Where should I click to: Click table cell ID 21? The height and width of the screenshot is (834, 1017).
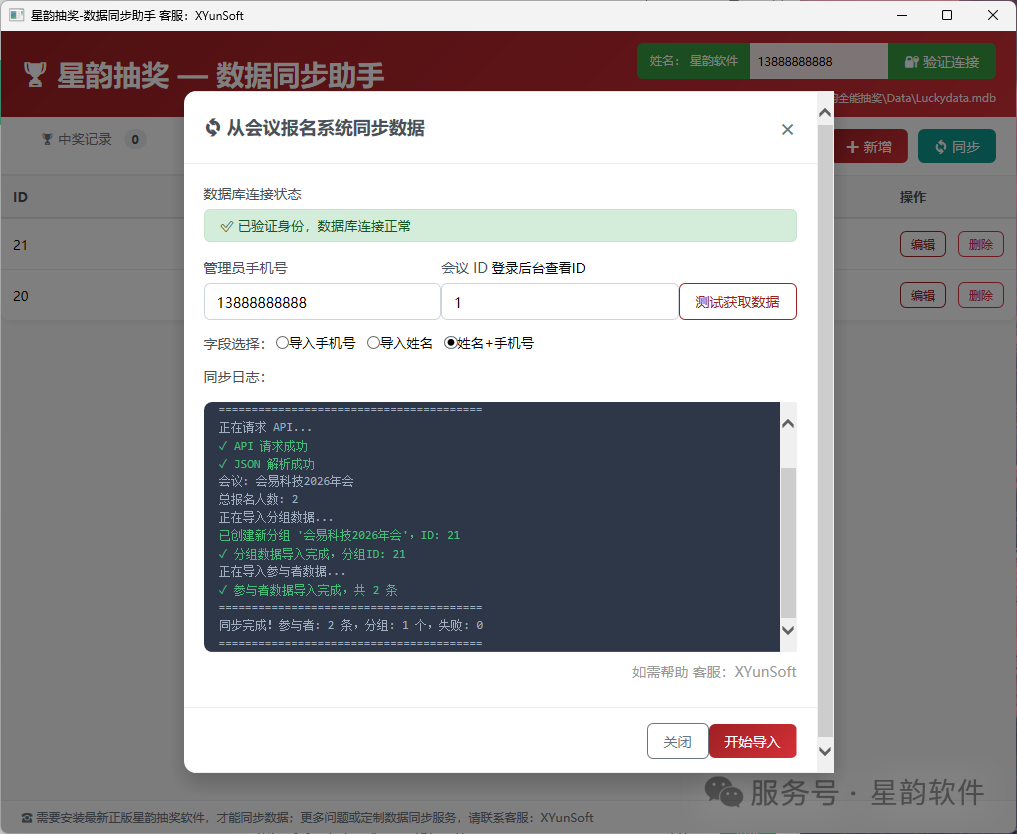pyautogui.click(x=21, y=245)
